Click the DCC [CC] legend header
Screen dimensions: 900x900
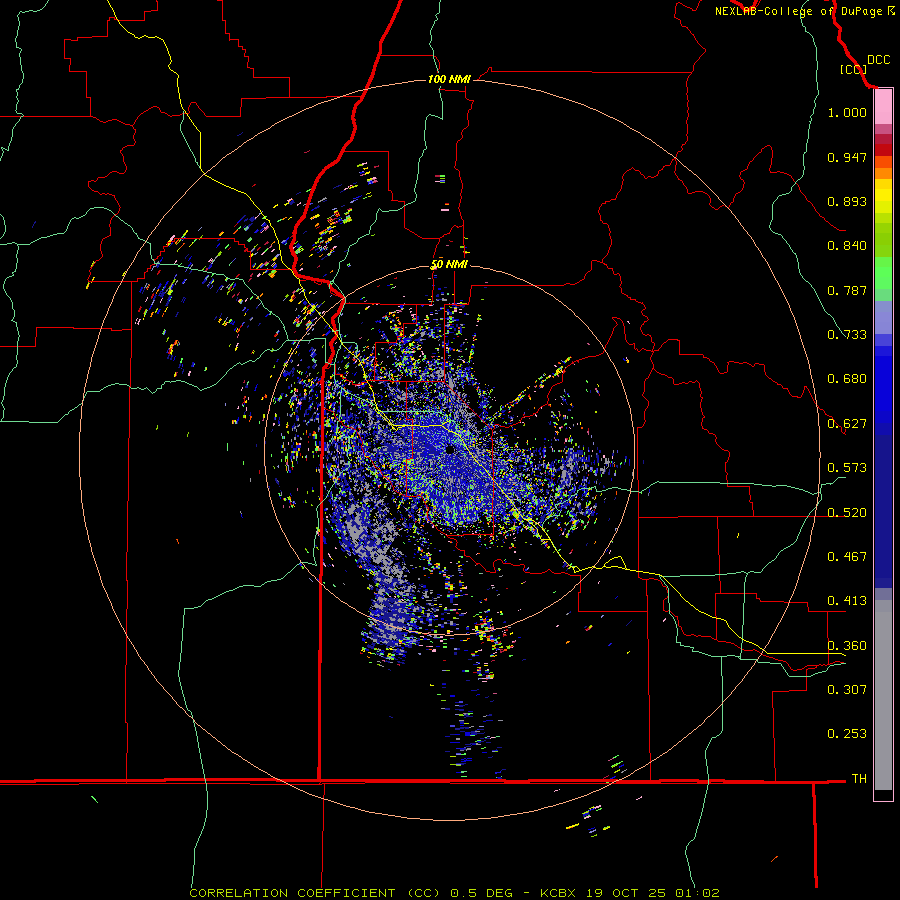pyautogui.click(x=864, y=64)
